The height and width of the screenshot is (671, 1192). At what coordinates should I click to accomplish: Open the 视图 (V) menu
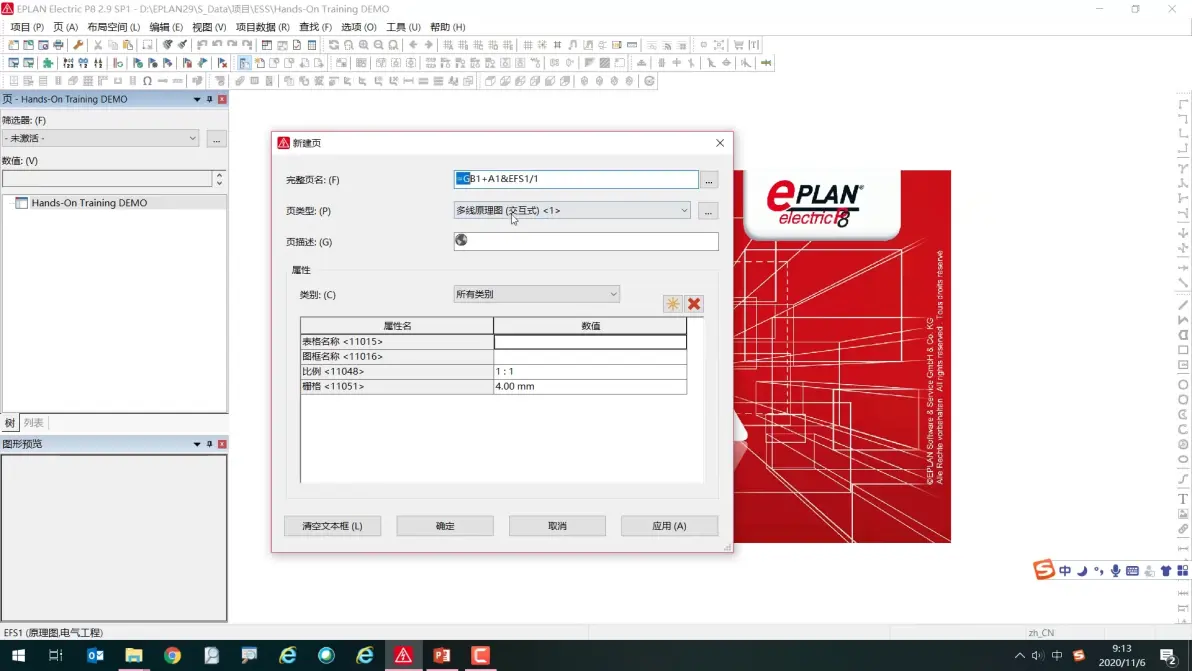209,27
